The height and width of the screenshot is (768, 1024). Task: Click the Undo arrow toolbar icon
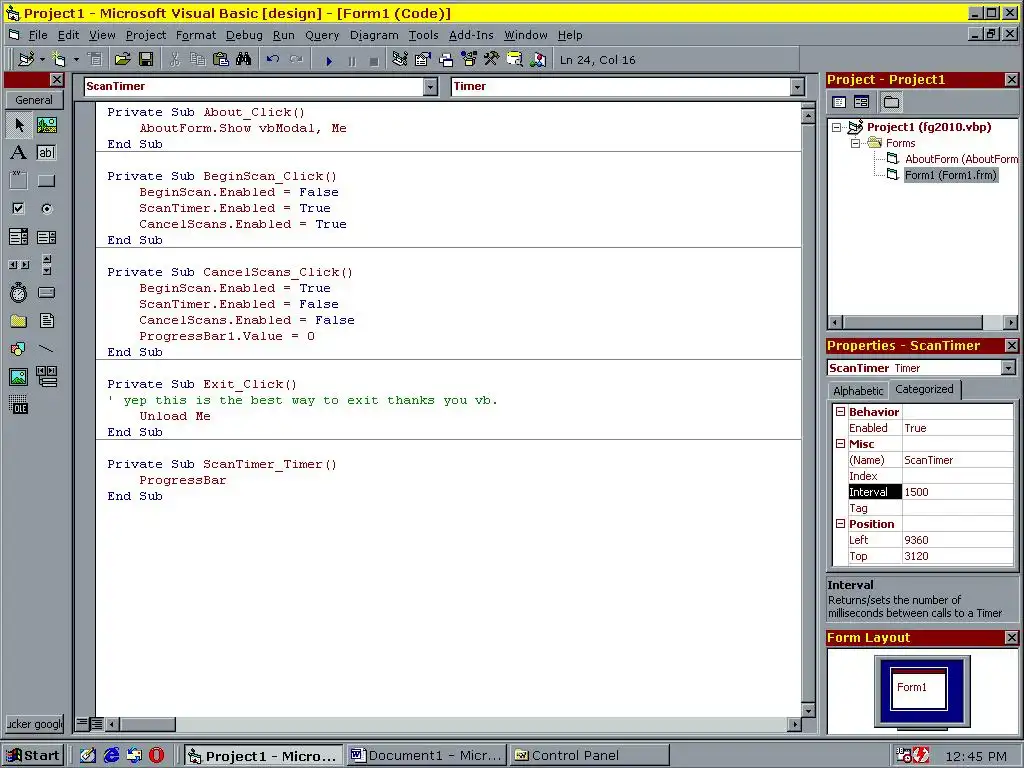click(x=273, y=60)
